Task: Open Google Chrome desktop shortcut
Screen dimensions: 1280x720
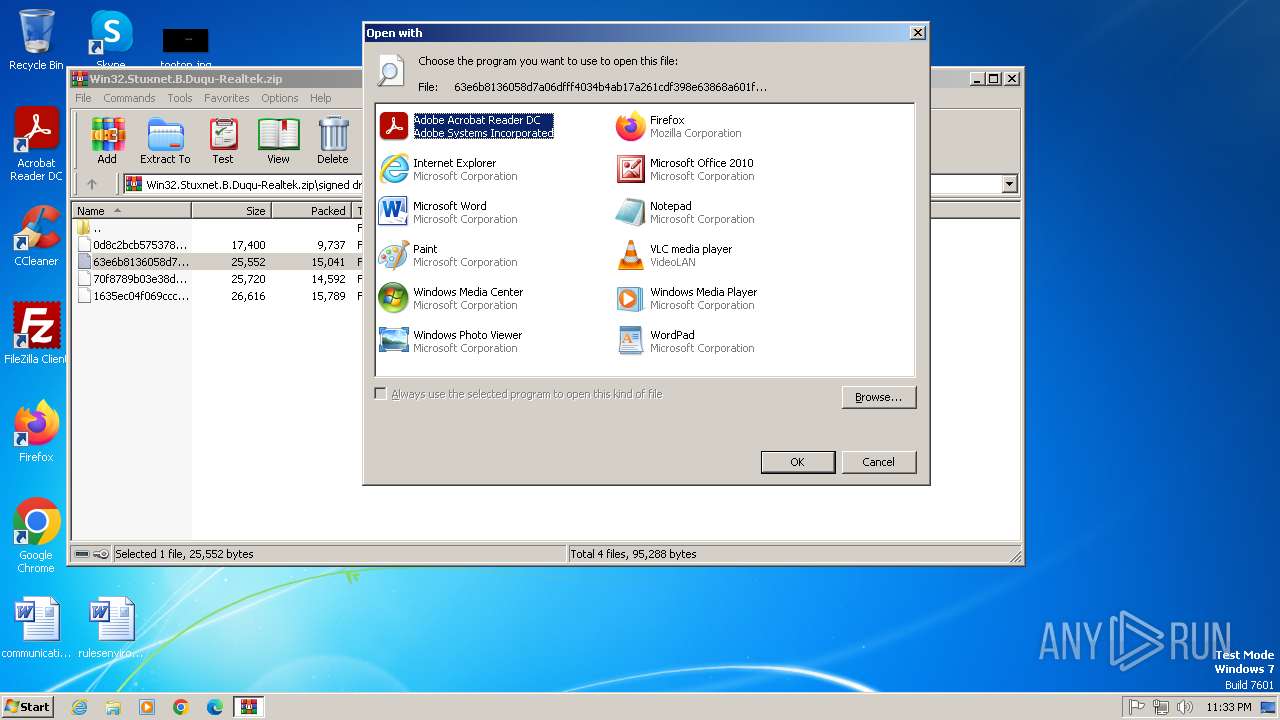Action: point(36,536)
